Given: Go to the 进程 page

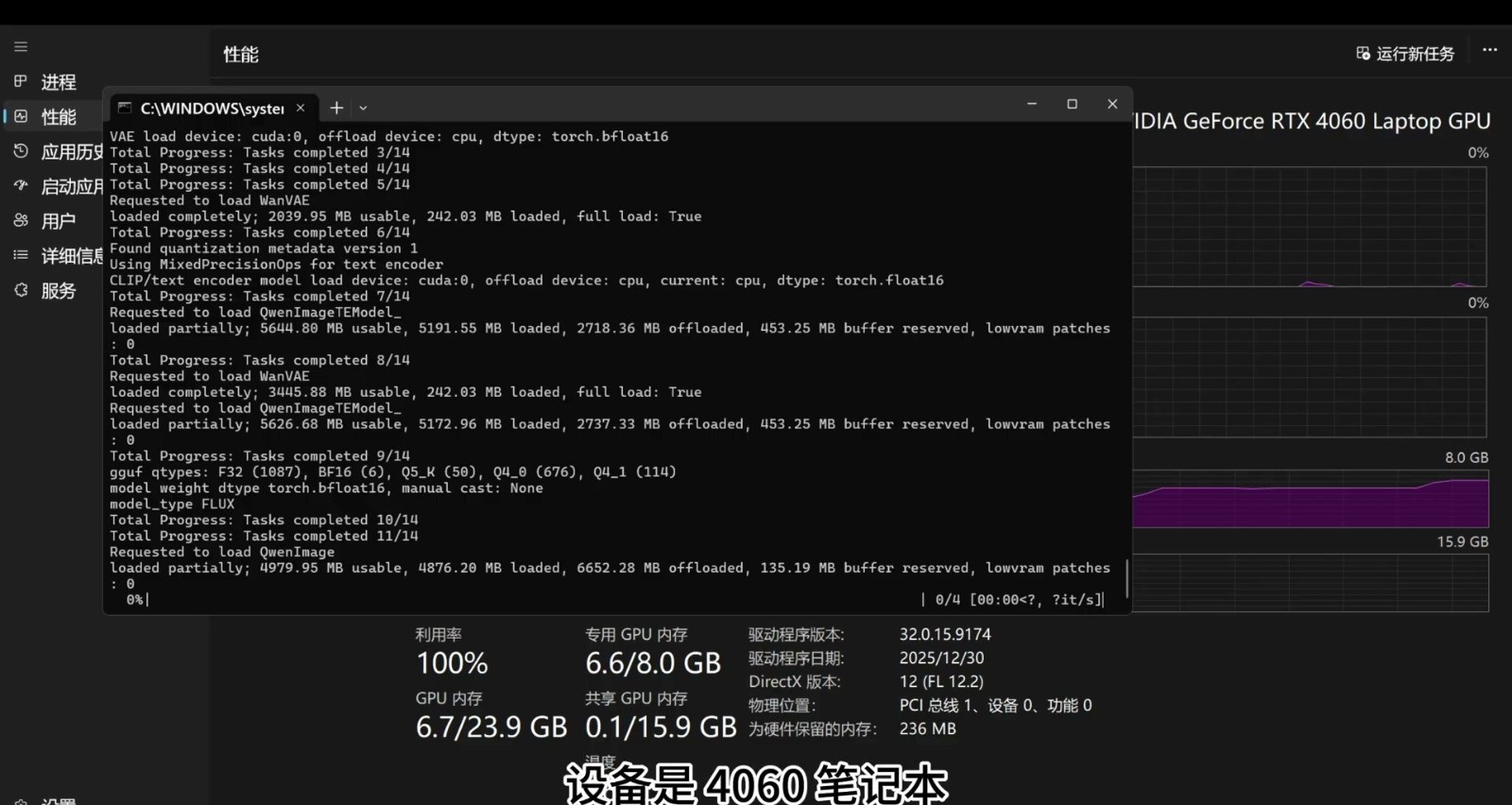Looking at the screenshot, I should [59, 82].
